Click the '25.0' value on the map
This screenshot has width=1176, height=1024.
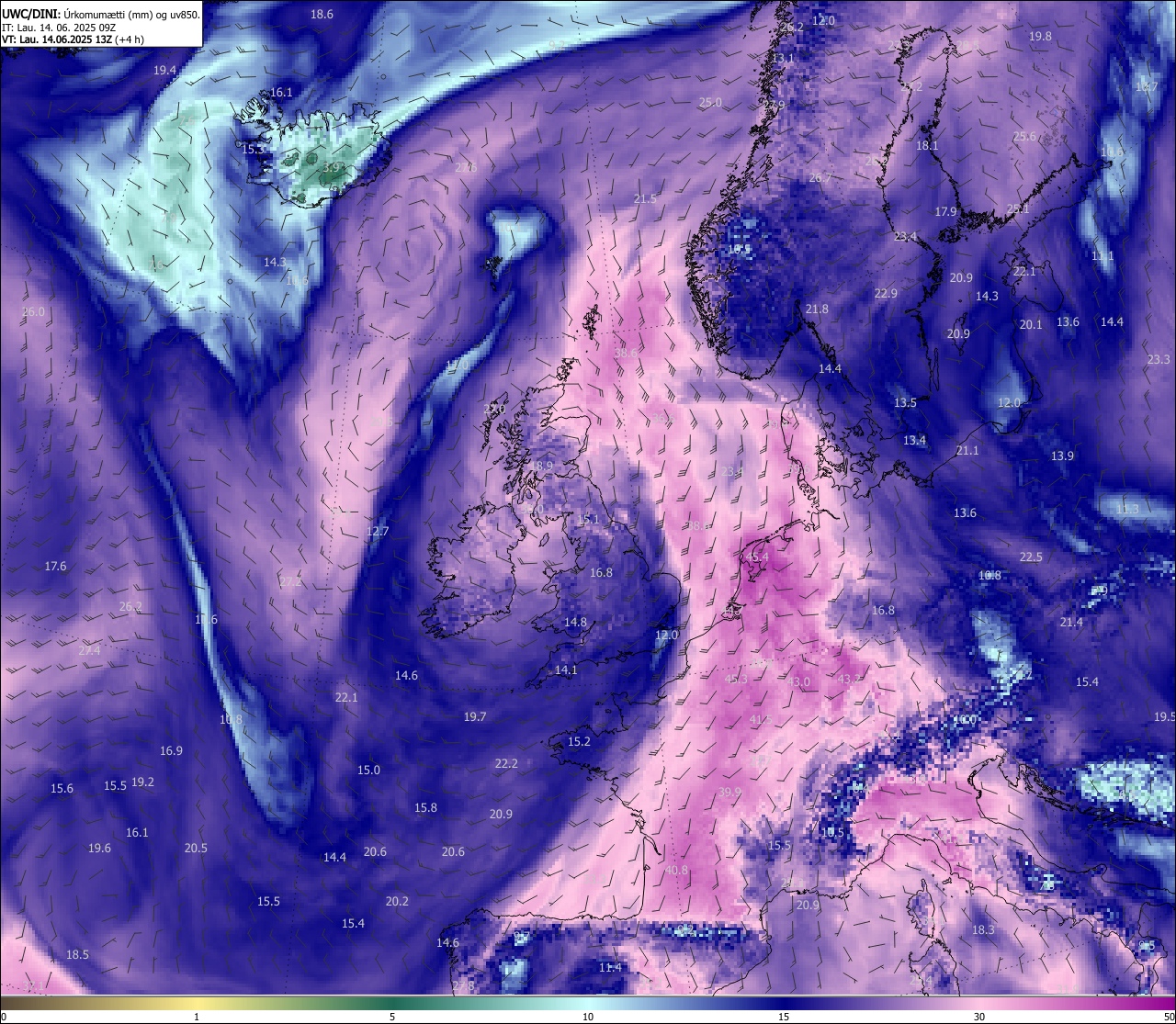[710, 103]
